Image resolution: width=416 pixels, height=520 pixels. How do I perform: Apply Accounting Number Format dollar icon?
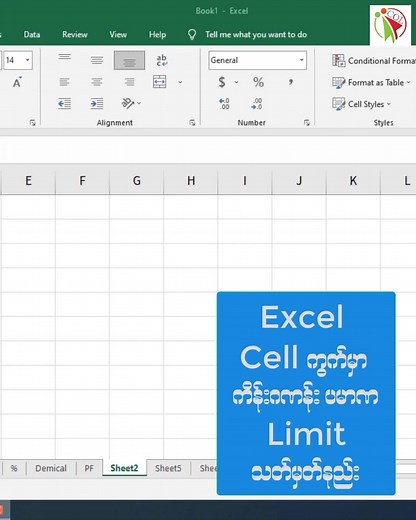[x=222, y=82]
